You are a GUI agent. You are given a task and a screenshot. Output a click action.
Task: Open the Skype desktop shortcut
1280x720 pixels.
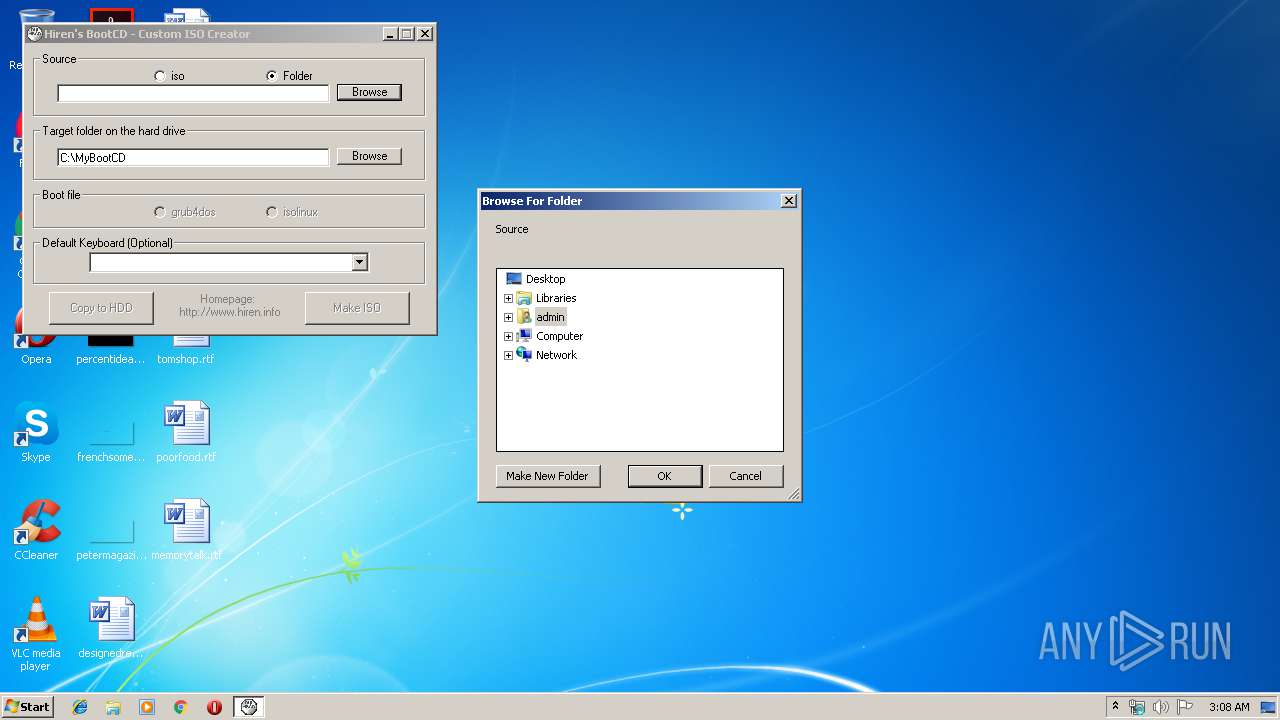[x=36, y=433]
